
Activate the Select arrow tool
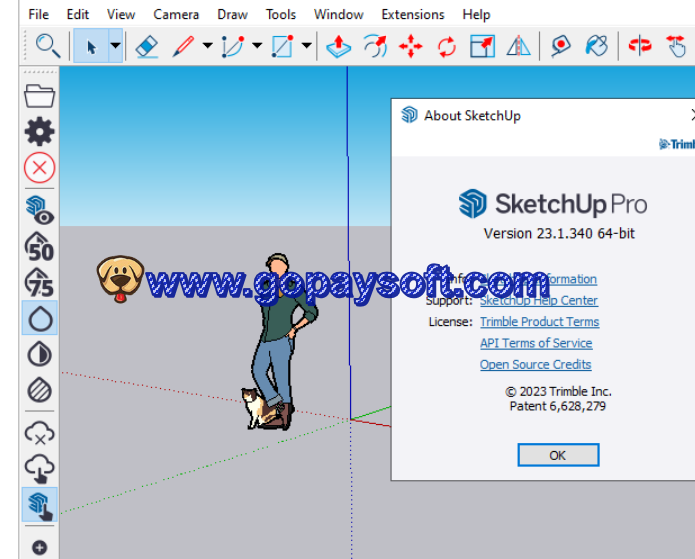coord(91,46)
